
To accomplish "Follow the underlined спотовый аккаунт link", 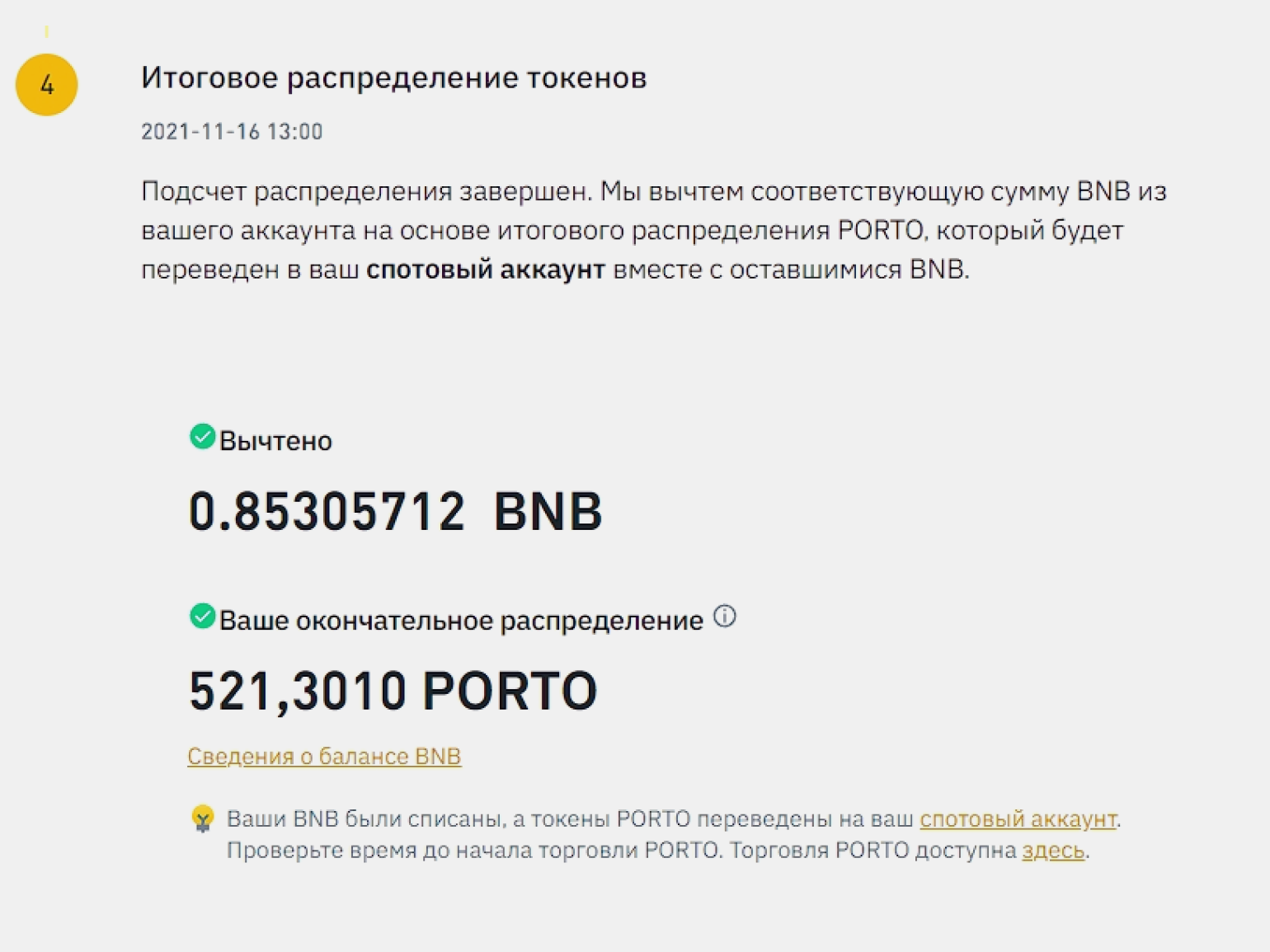I will (x=1018, y=819).
